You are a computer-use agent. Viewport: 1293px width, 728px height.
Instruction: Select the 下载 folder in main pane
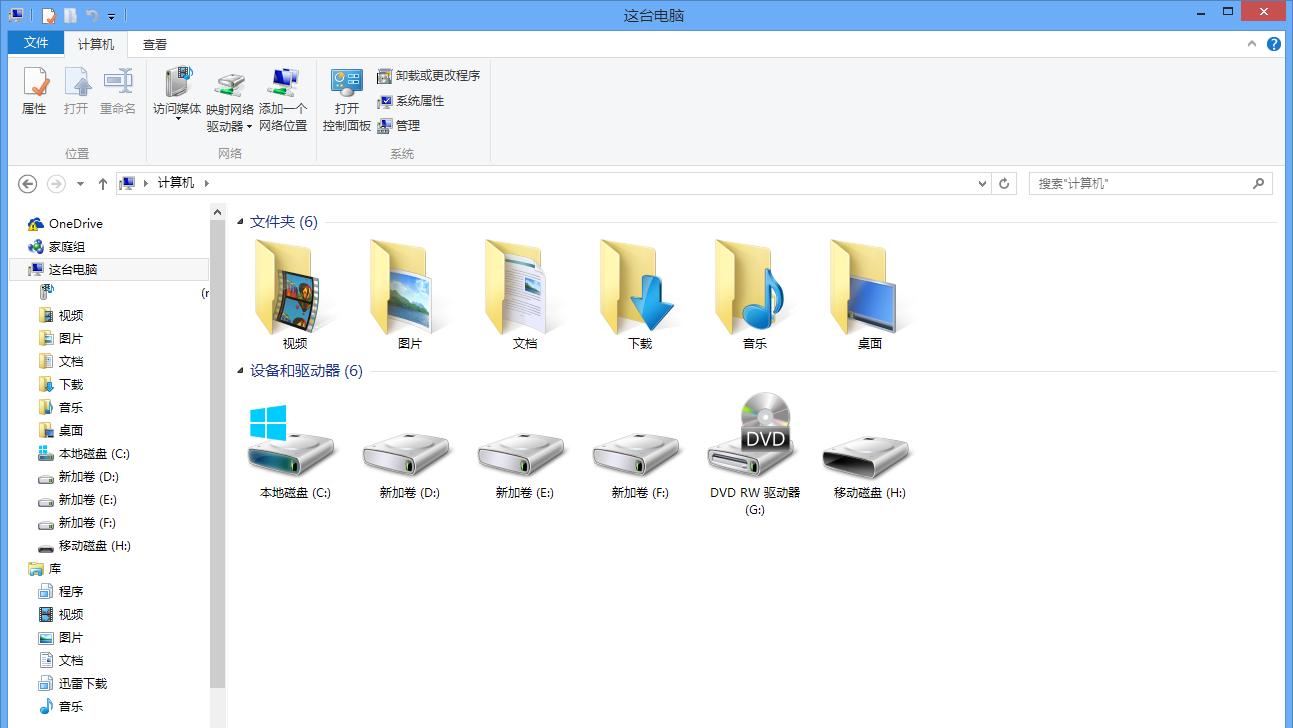coord(640,293)
